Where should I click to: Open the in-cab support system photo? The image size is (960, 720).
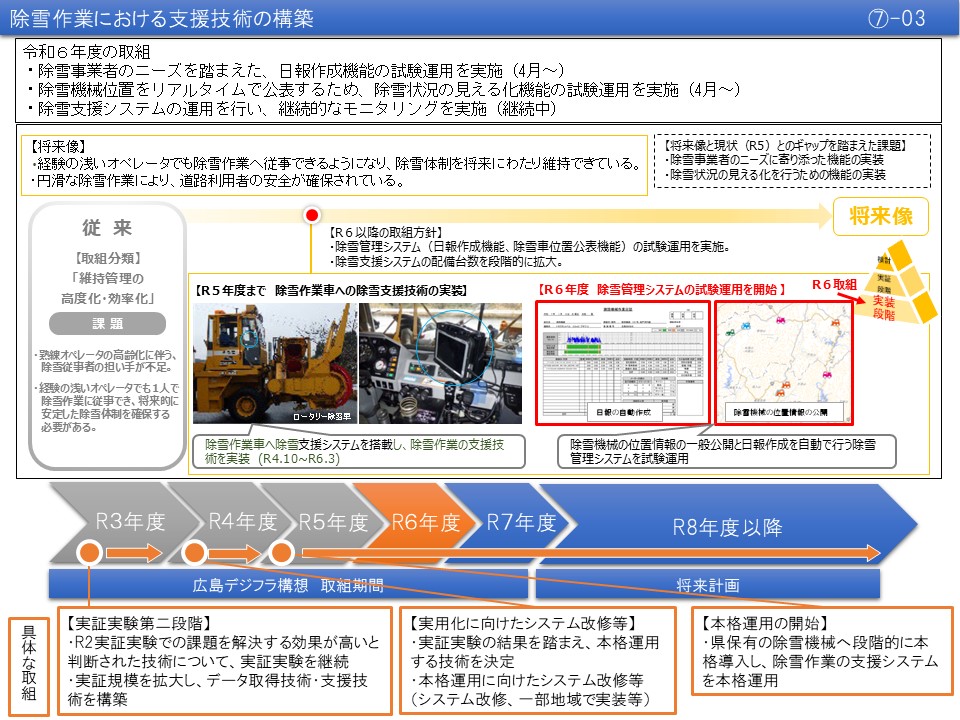(x=440, y=366)
